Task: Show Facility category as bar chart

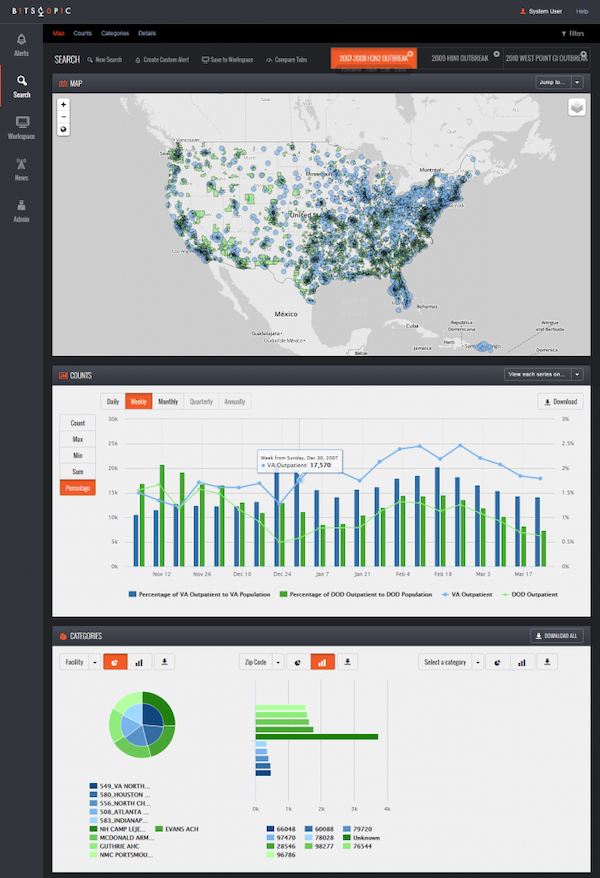Action: pos(139,662)
